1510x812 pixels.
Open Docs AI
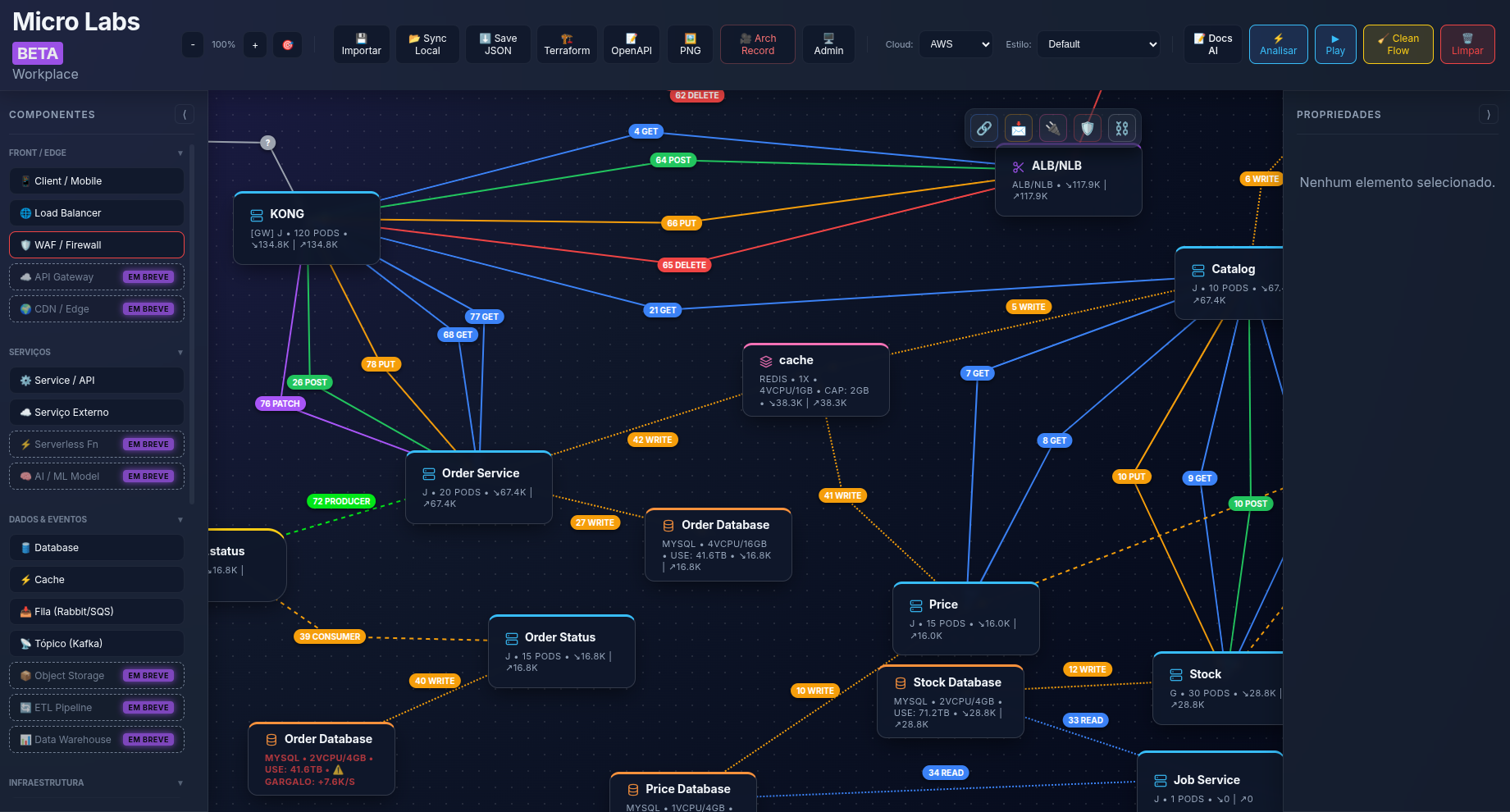click(x=1212, y=44)
